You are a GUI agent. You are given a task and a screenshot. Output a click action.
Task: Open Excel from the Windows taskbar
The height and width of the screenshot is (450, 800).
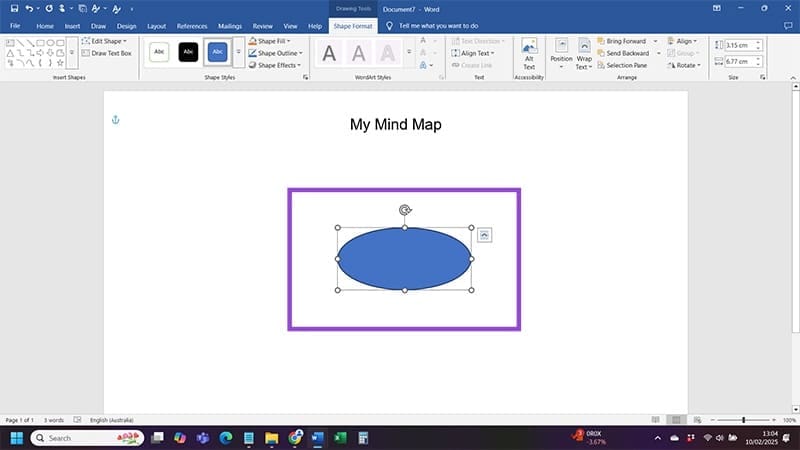(341, 438)
